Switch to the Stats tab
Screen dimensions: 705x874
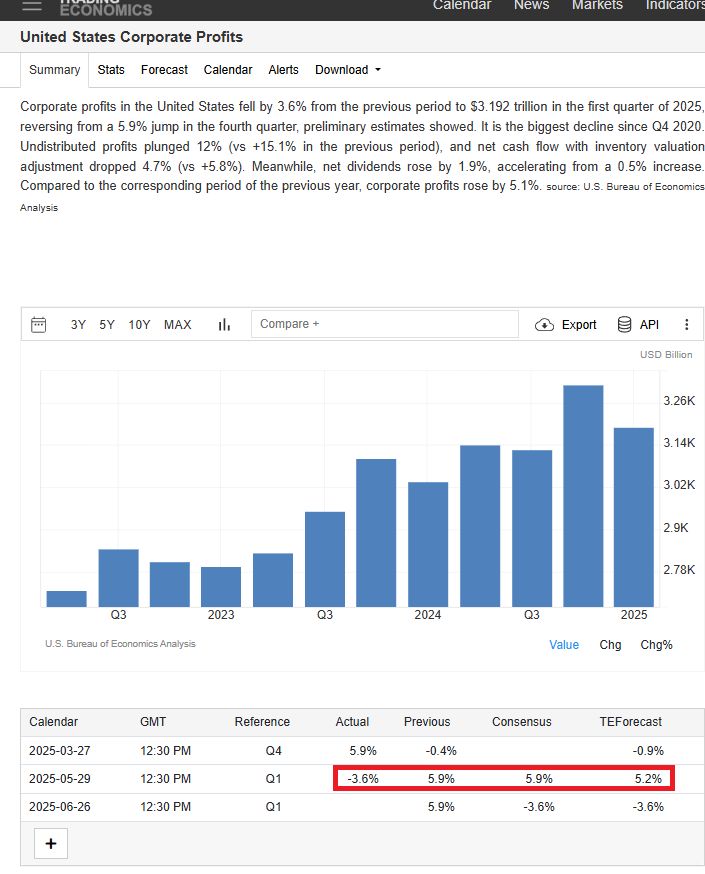111,70
